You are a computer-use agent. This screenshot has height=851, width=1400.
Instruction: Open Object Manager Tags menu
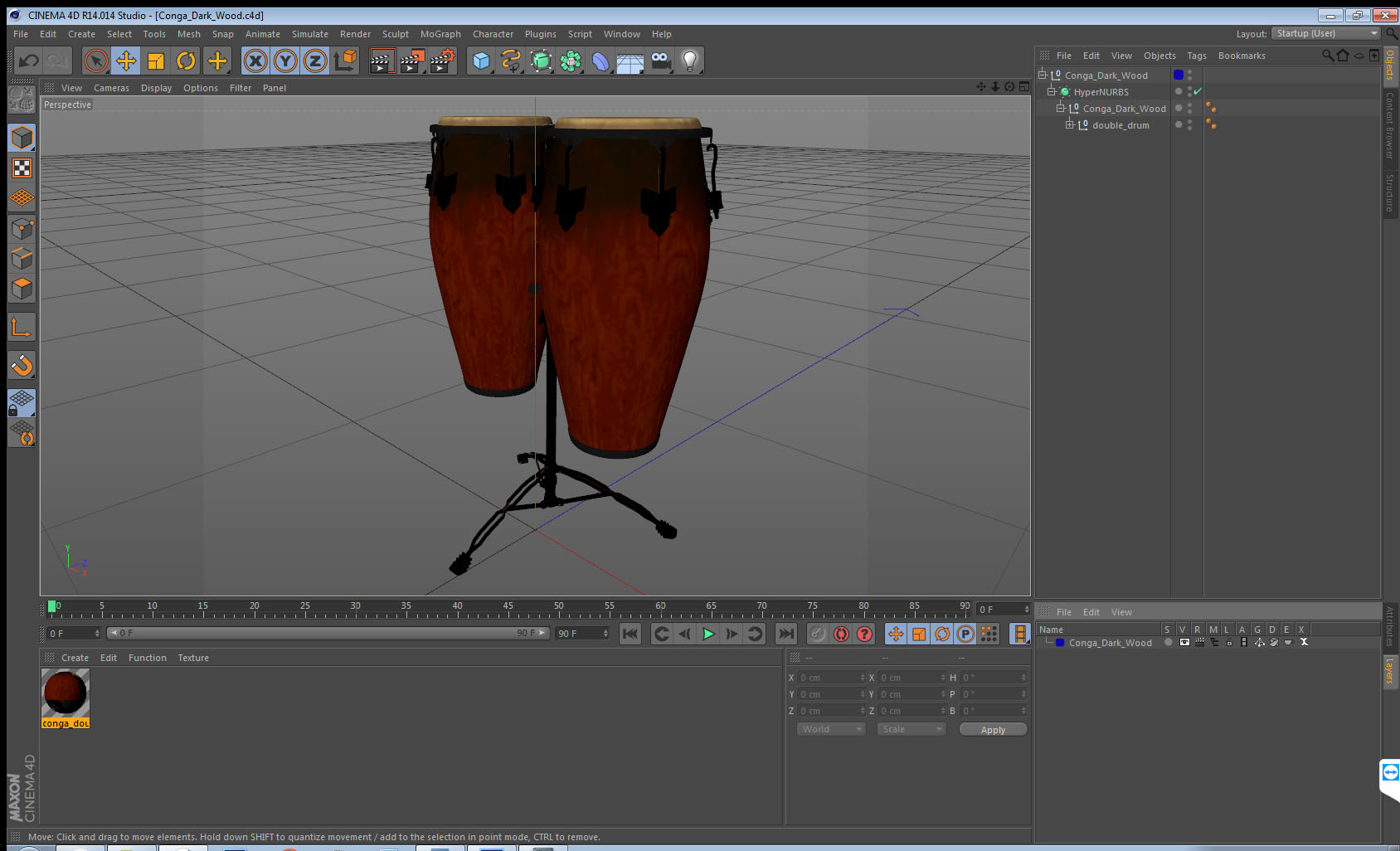[1197, 56]
